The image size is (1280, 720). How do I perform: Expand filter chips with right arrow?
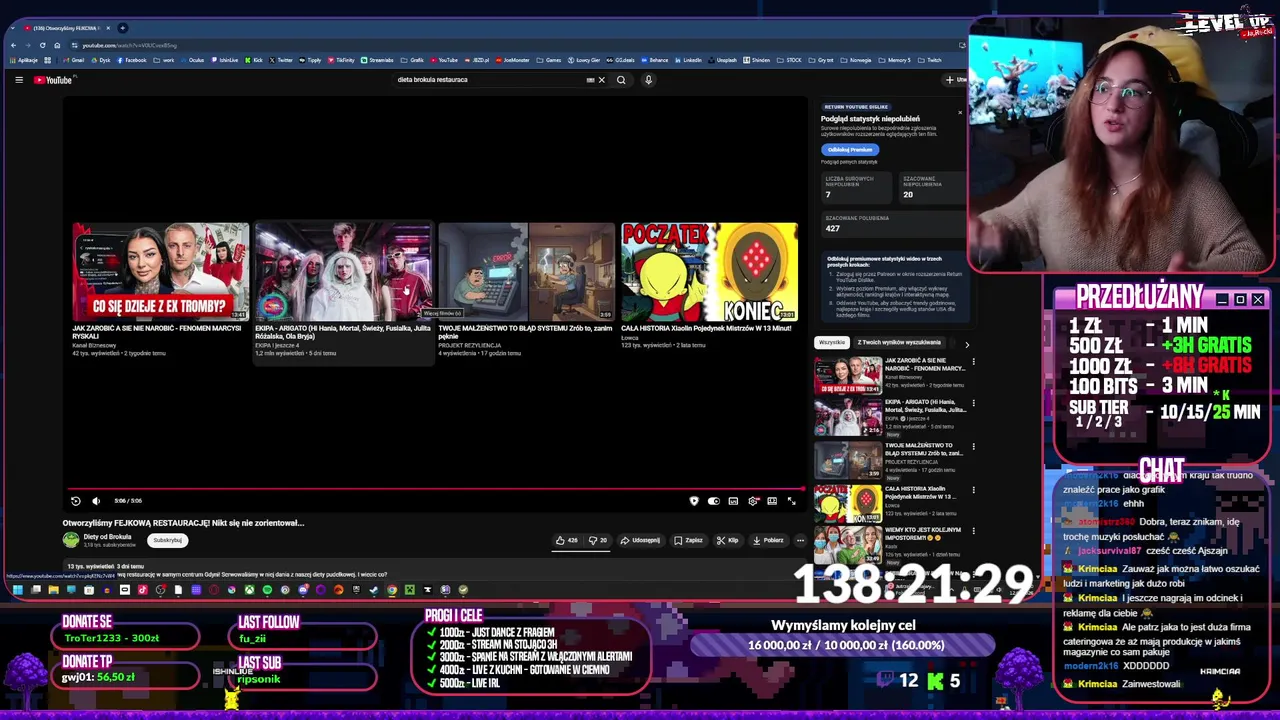click(x=967, y=343)
